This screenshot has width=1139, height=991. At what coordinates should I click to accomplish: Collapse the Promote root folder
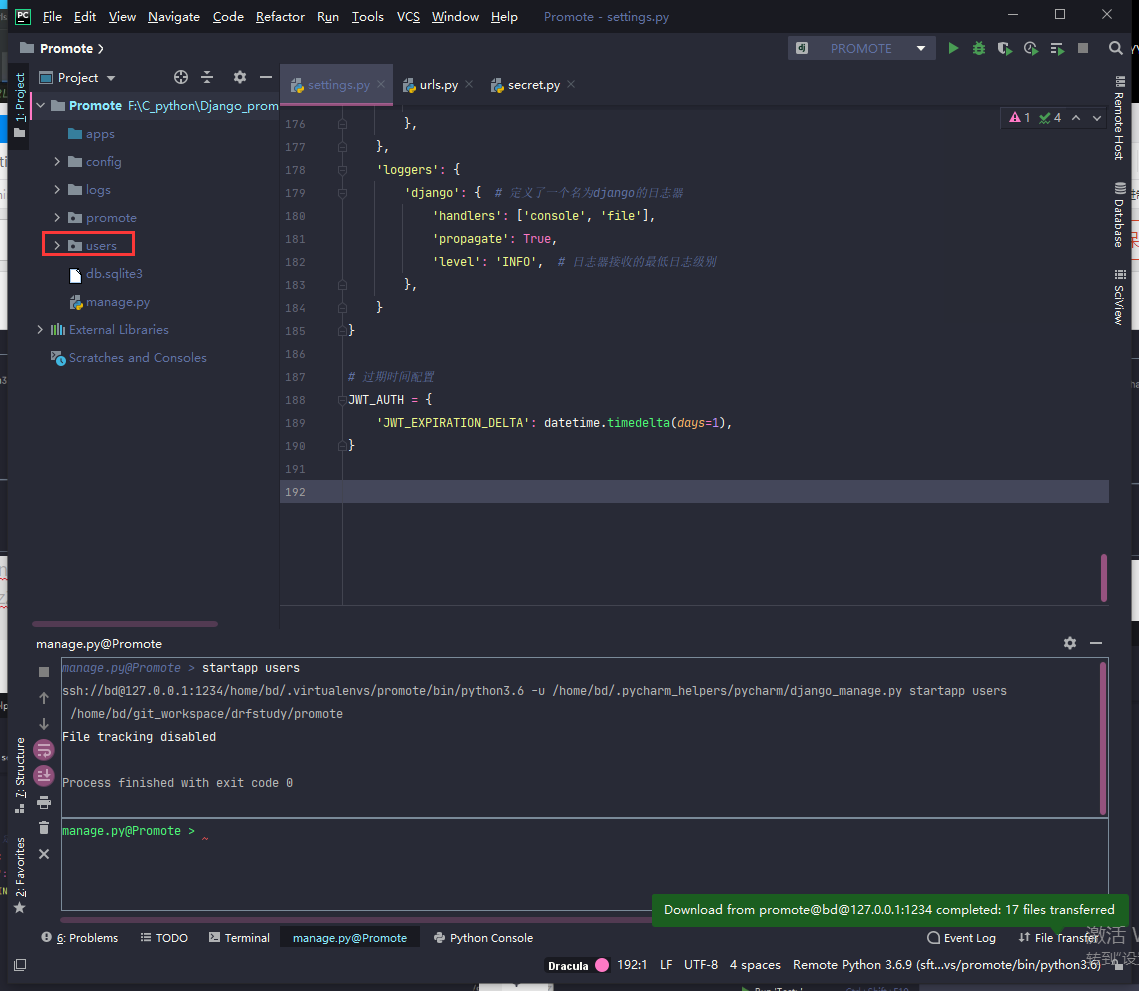[41, 105]
